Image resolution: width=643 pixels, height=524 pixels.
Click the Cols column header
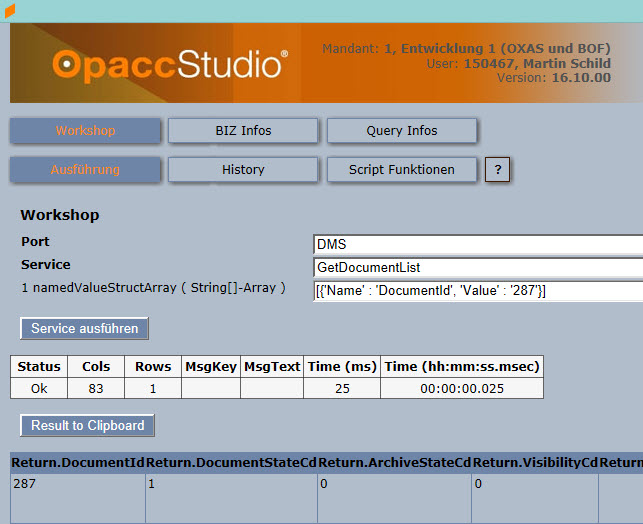point(96,366)
